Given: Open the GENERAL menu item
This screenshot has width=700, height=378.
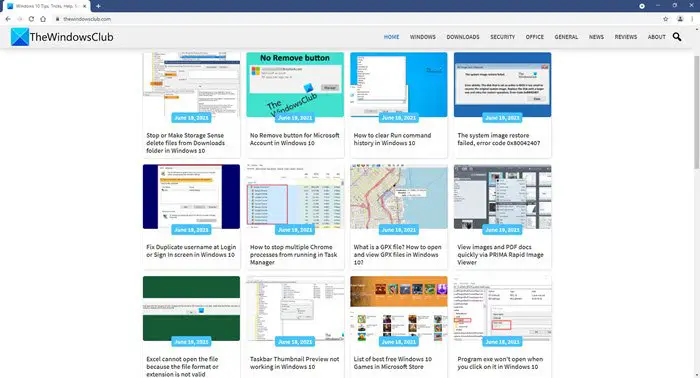Looking at the screenshot, I should (566, 37).
